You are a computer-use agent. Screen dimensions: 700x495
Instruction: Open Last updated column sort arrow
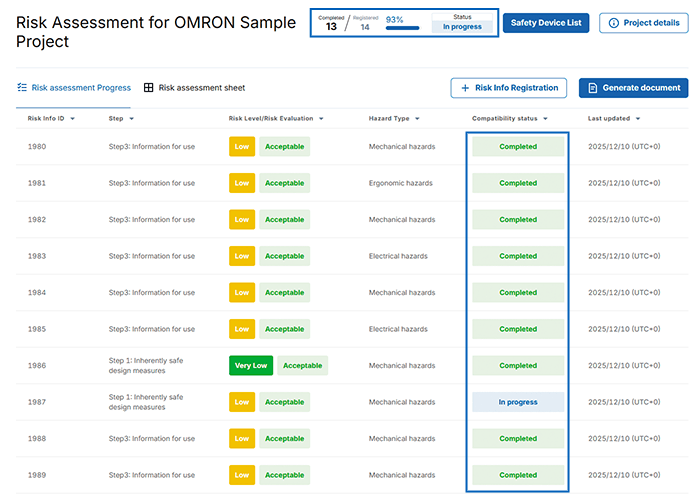pos(638,119)
